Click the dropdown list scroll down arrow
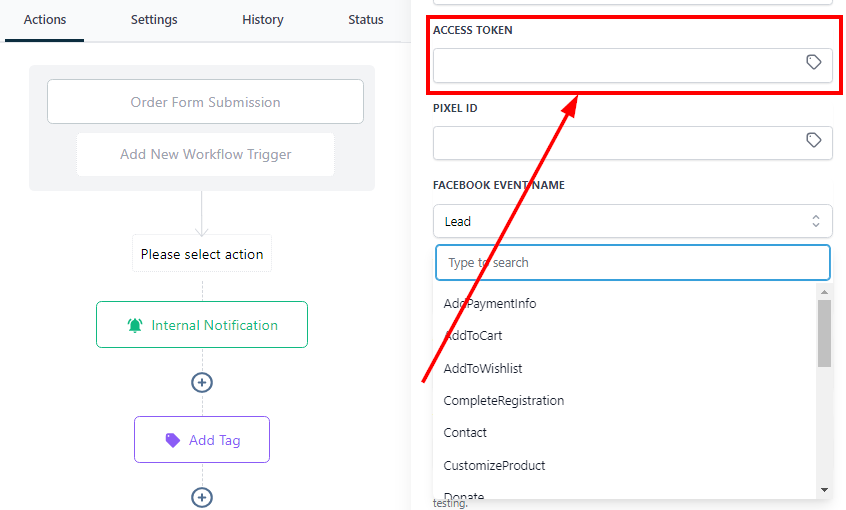The width and height of the screenshot is (846, 510). click(x=824, y=490)
